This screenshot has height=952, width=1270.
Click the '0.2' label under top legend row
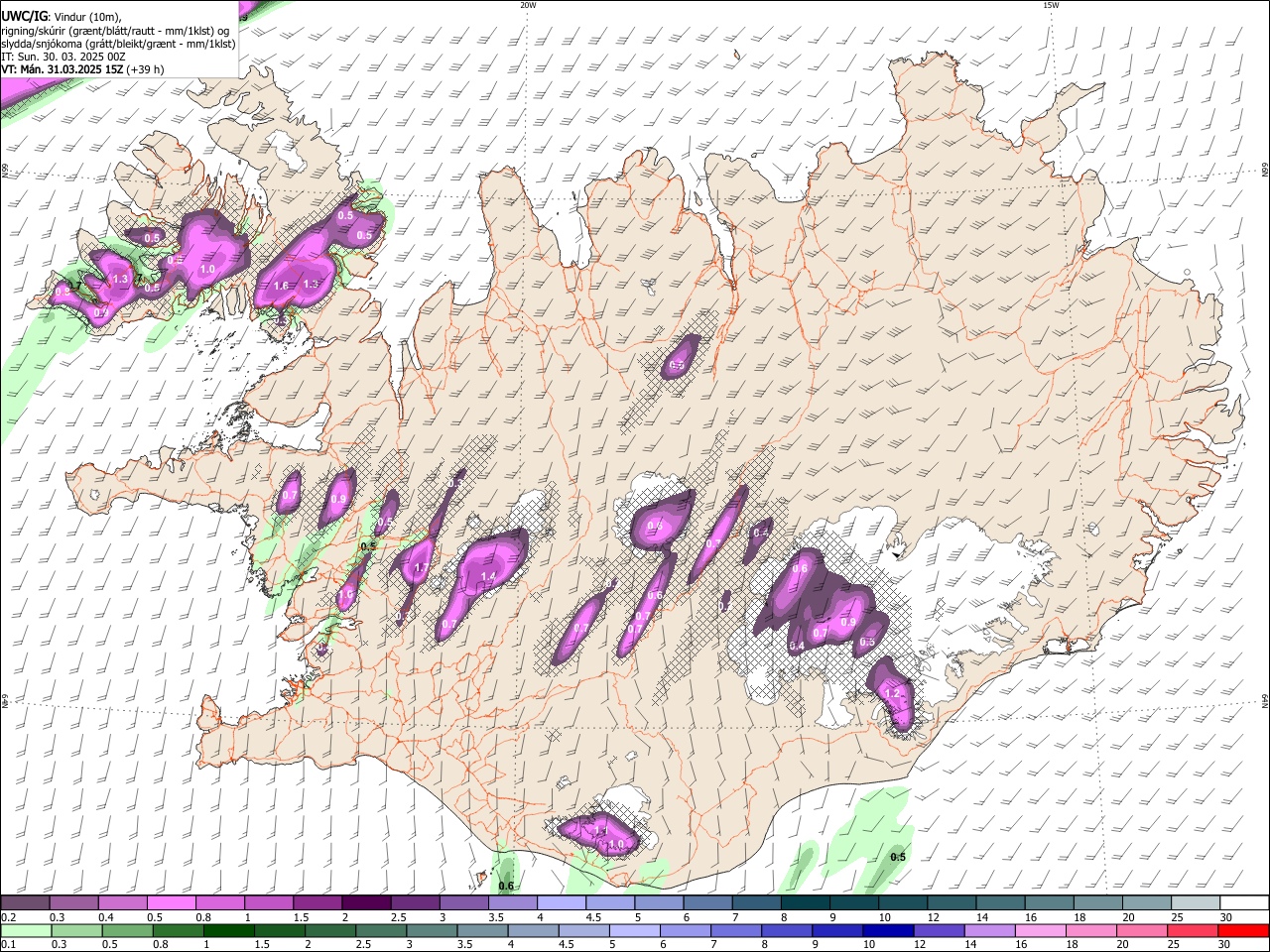click(8, 917)
